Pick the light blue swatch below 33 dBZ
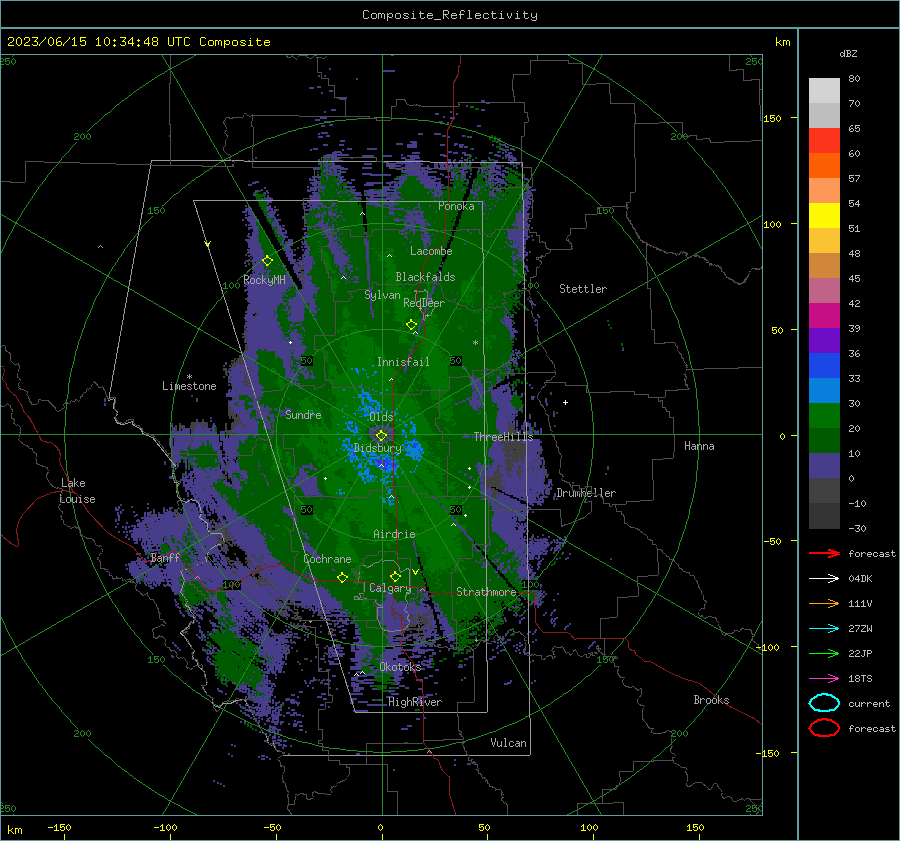This screenshot has height=841, width=900. 824,390
